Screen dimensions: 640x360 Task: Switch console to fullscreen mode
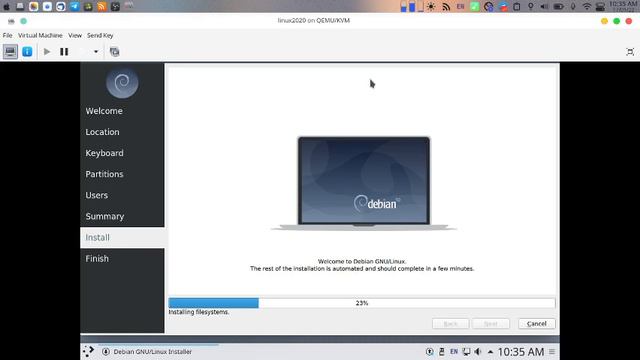click(630, 52)
